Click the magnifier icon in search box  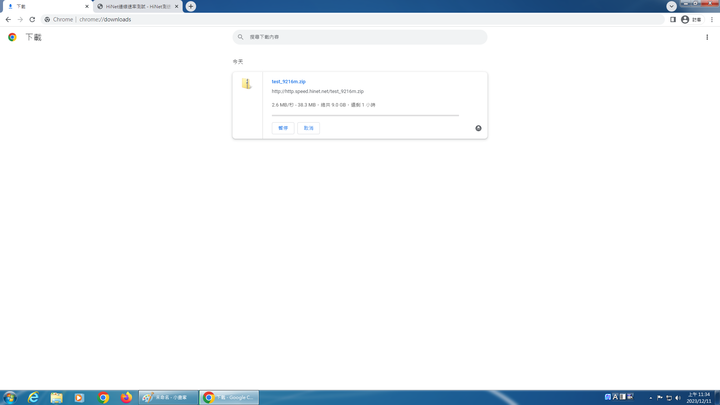[241, 37]
